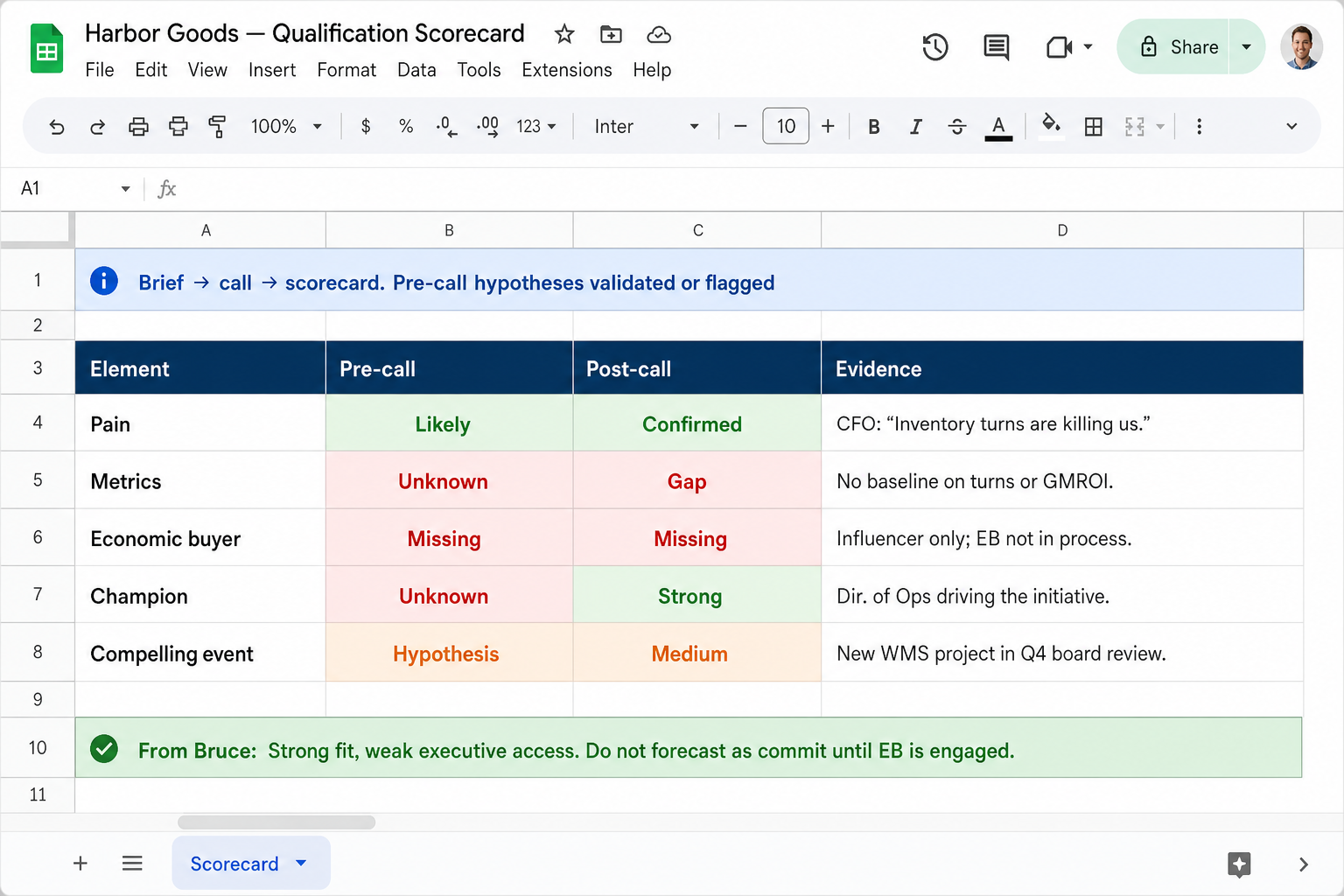Open the comments panel icon
1344x896 pixels.
pos(996,47)
